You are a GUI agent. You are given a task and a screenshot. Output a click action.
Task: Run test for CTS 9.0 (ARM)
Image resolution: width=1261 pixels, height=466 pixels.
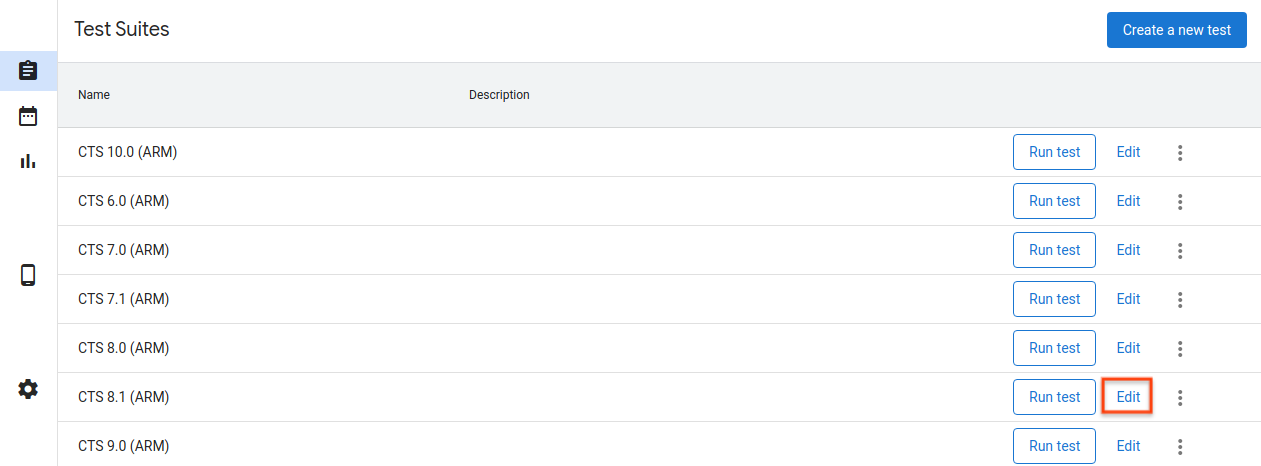click(1054, 446)
